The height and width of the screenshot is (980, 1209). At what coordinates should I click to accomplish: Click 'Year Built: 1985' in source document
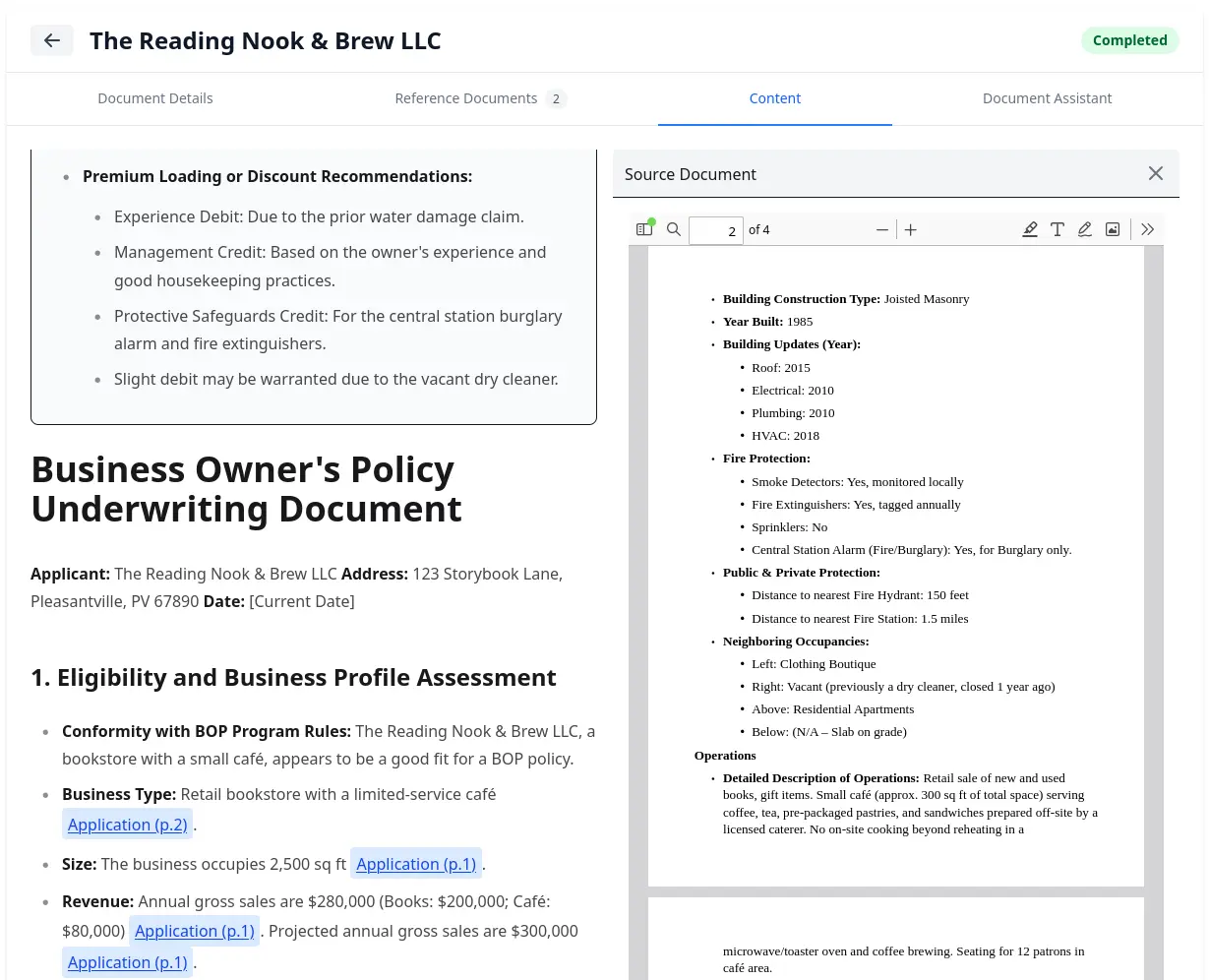[767, 322]
